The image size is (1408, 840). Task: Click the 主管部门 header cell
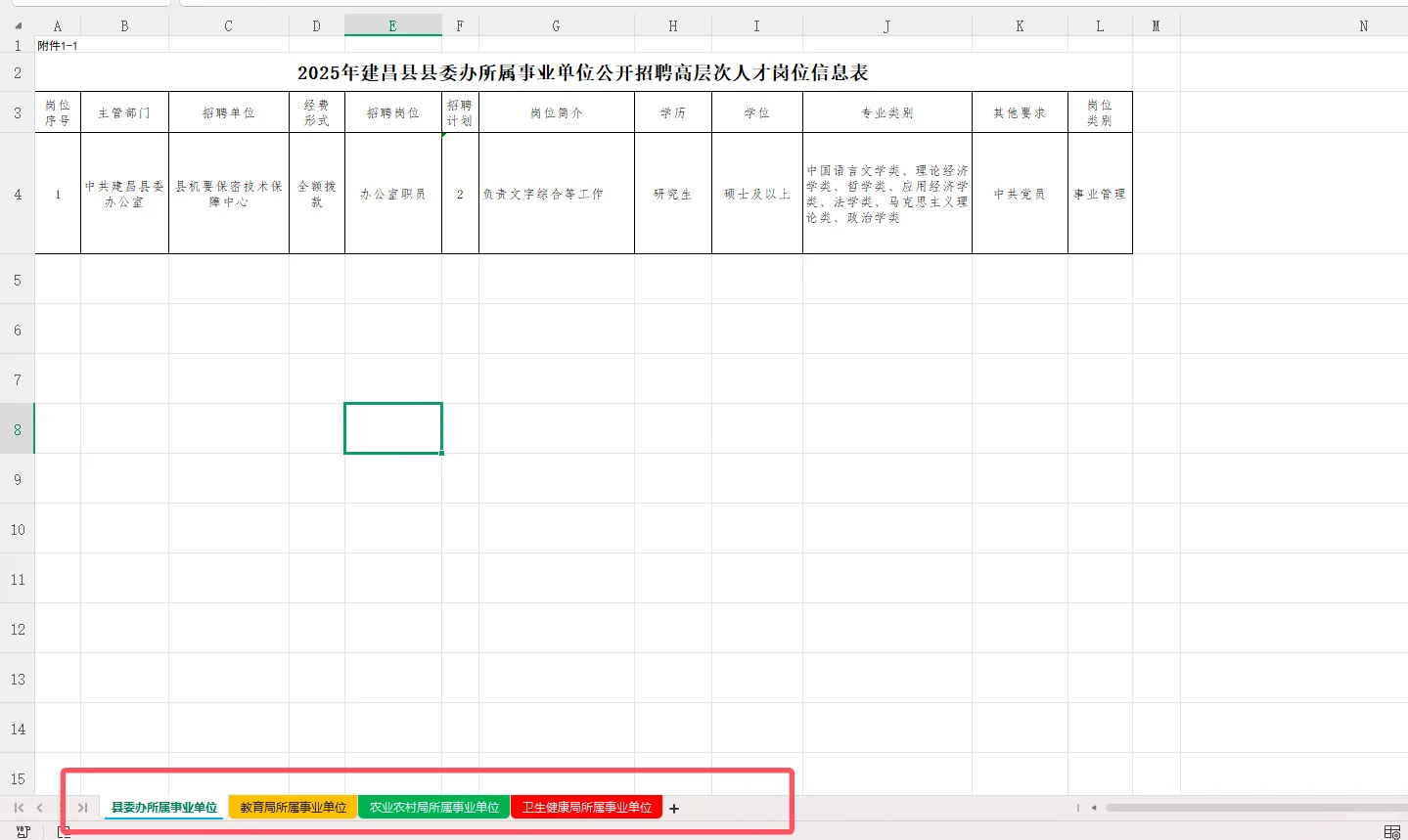(x=124, y=112)
